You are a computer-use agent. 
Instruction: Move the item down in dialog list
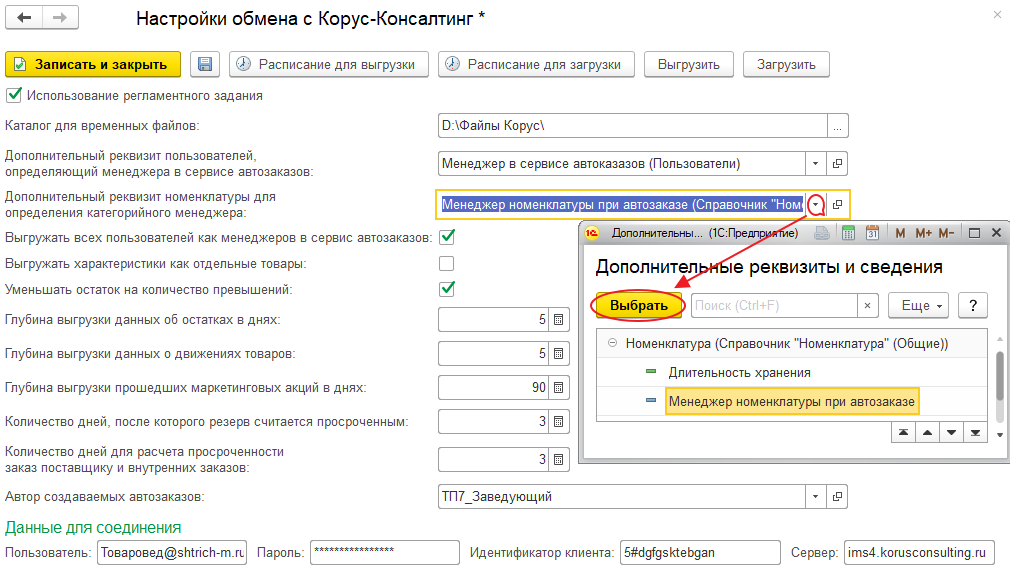pos(951,433)
